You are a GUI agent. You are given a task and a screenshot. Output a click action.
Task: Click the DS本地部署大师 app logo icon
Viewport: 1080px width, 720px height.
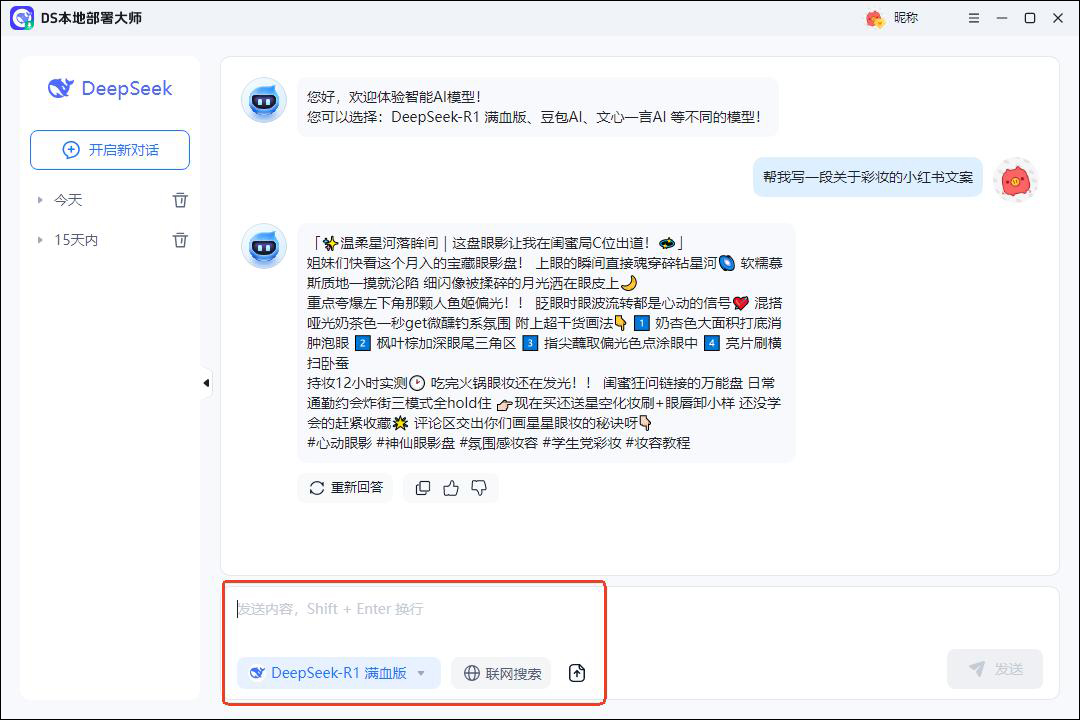pos(22,18)
